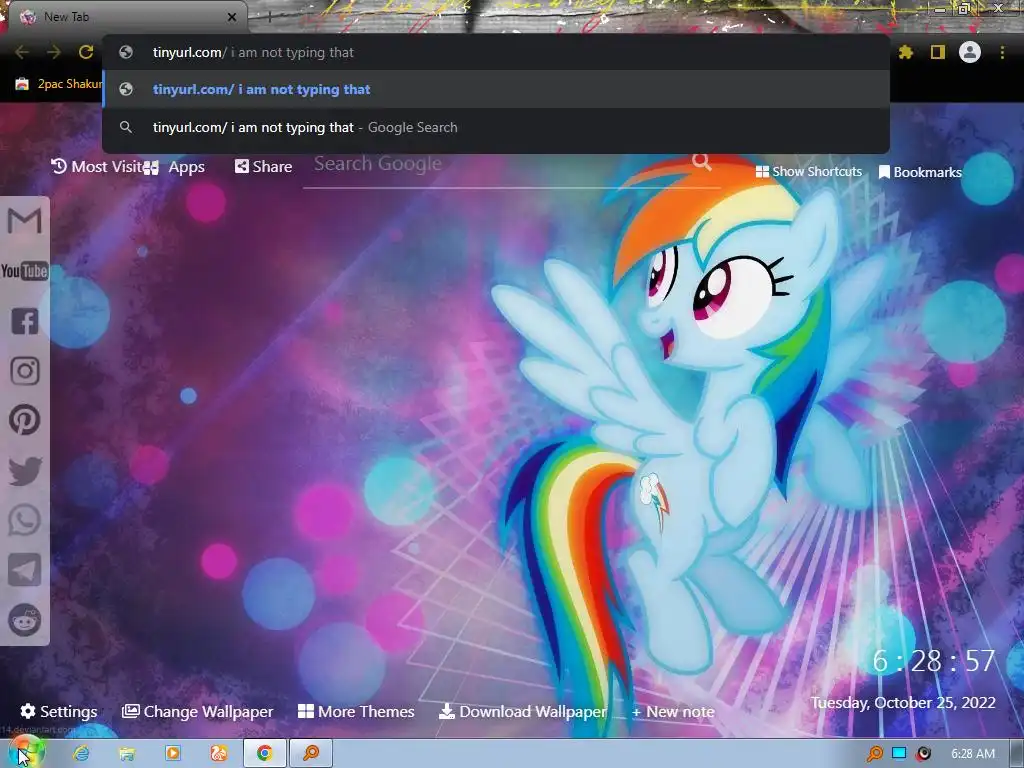Open Instagram sidebar shortcut

point(25,370)
